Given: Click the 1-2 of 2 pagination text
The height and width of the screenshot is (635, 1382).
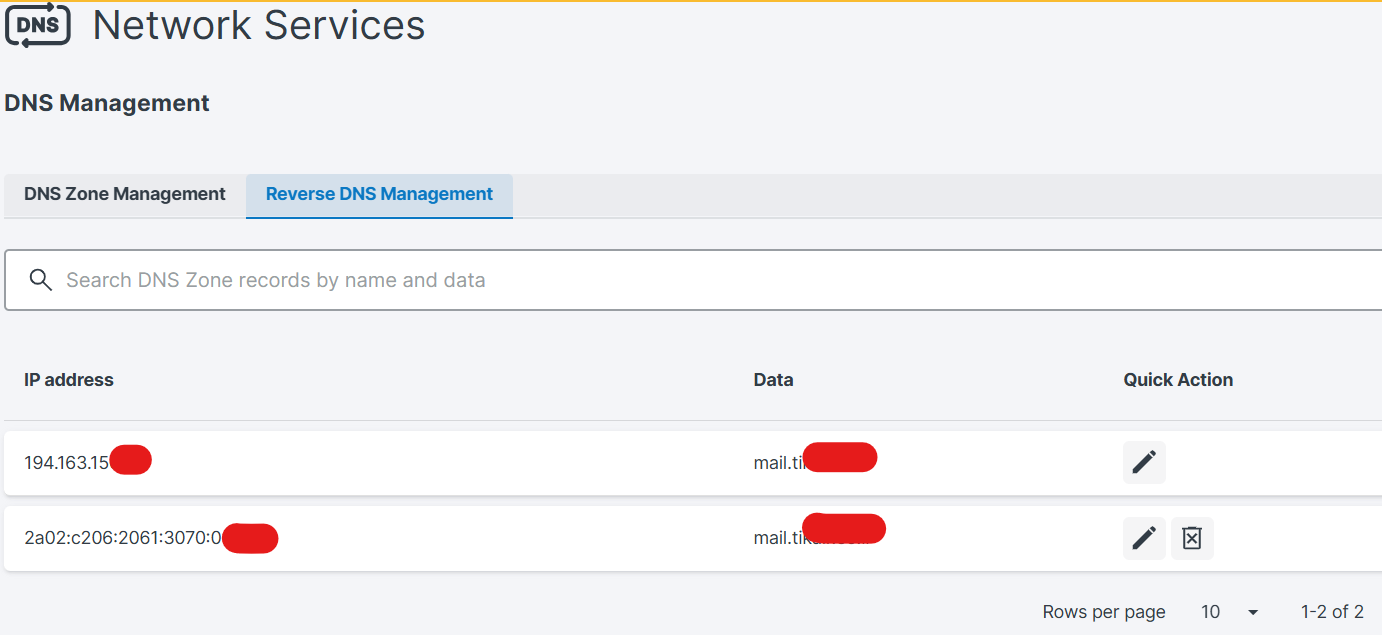Looking at the screenshot, I should point(1332,612).
